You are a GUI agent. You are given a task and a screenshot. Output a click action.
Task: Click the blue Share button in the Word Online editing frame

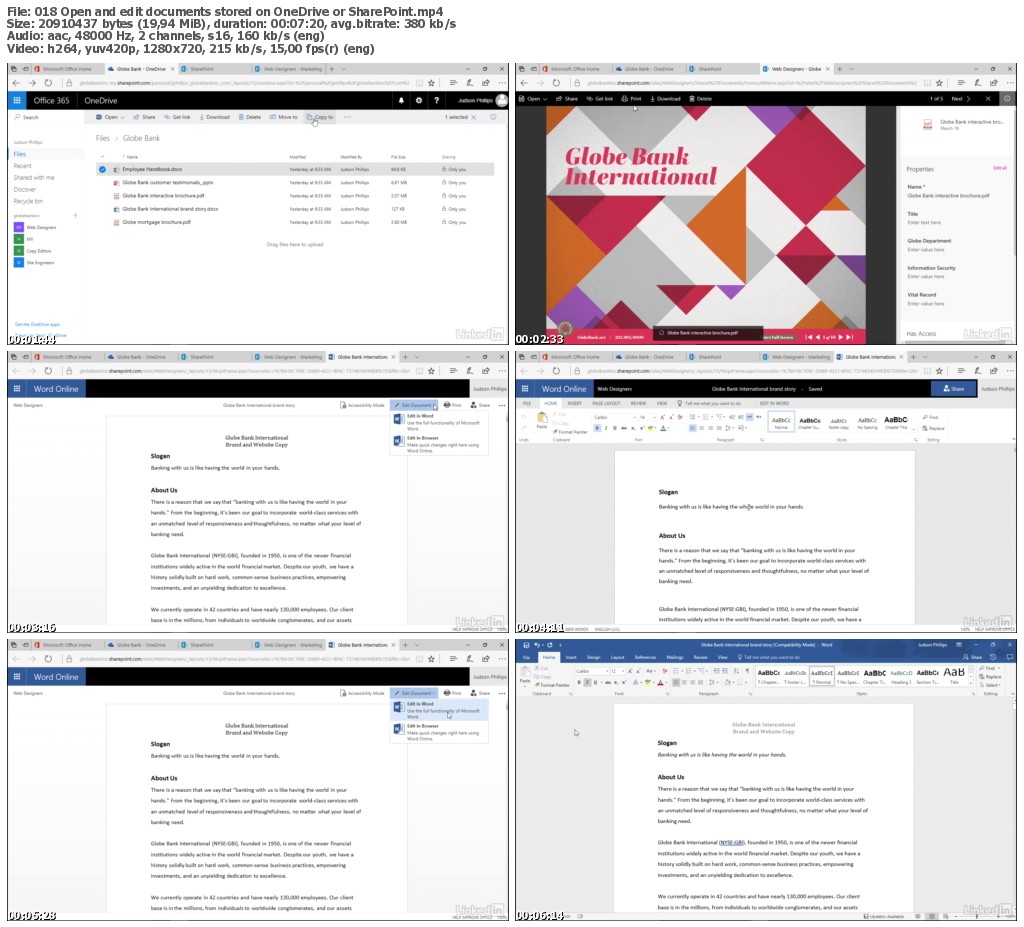(x=953, y=389)
